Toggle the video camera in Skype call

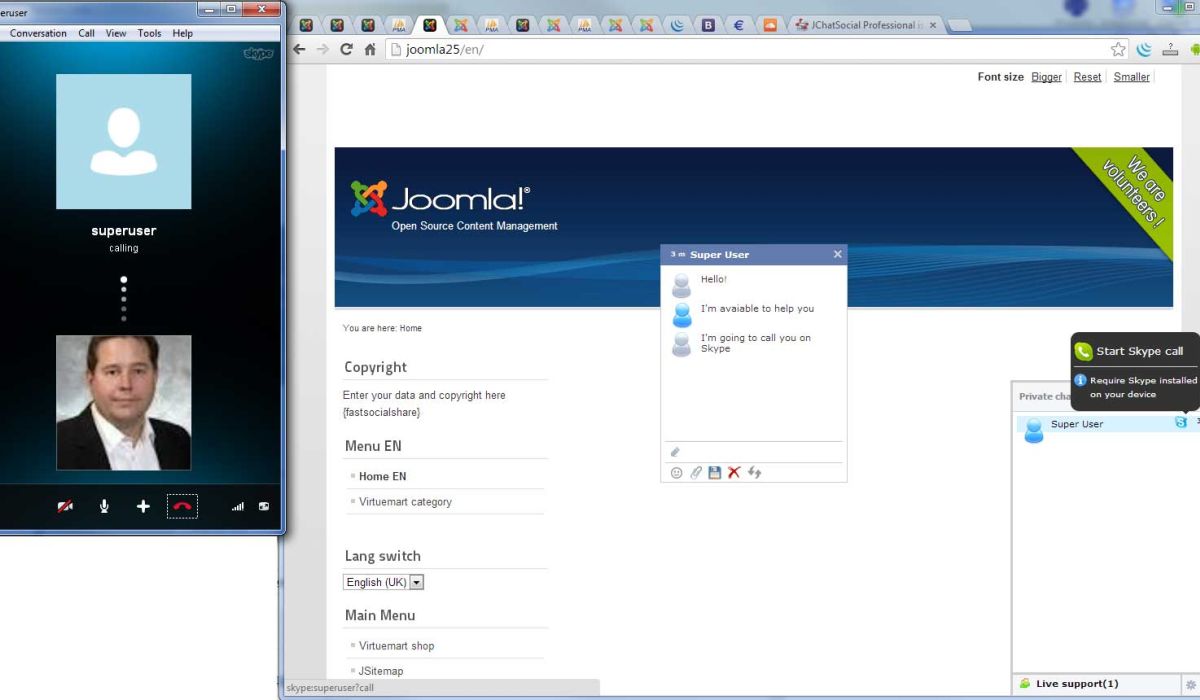[65, 507]
